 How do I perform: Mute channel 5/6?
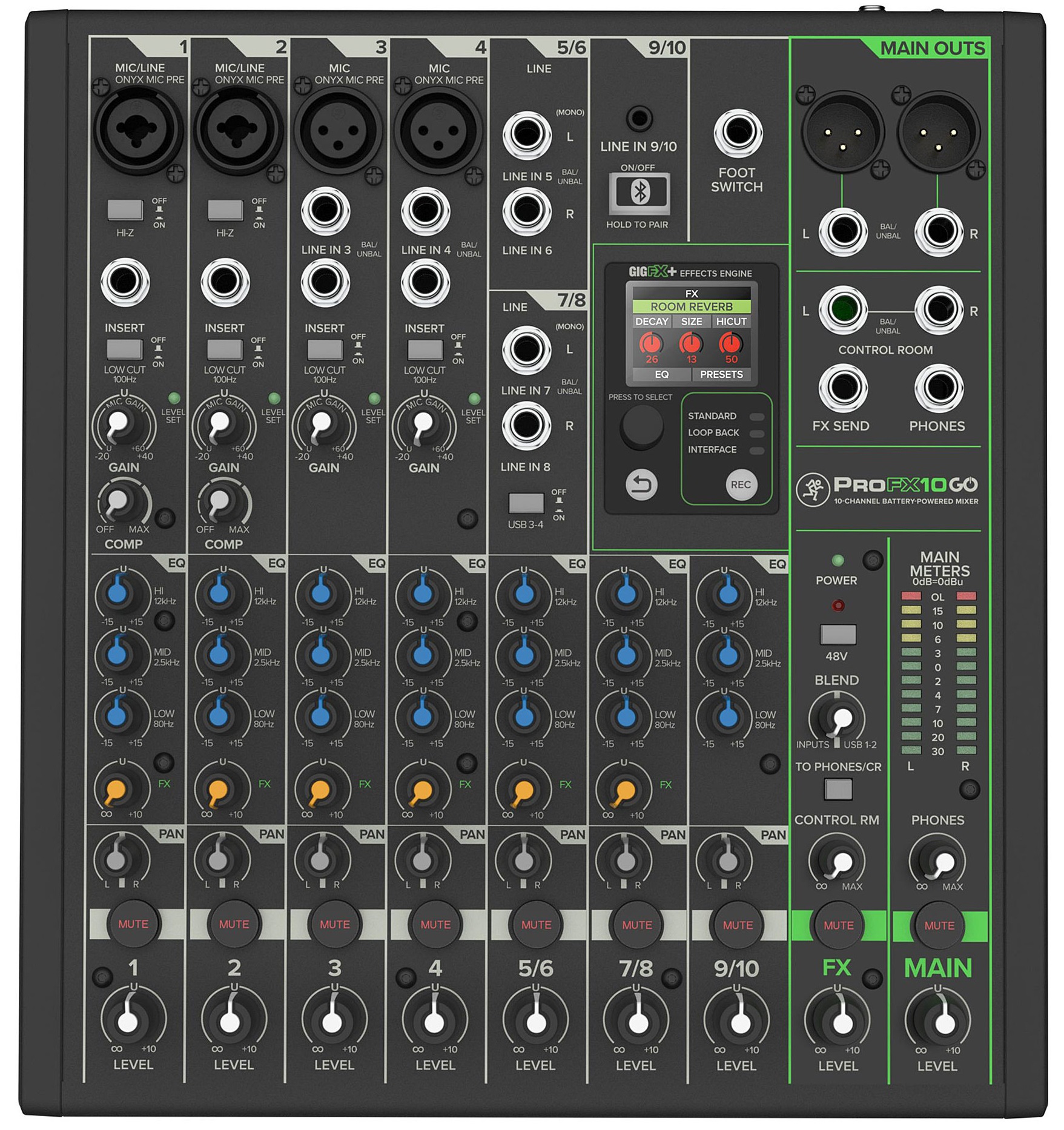point(535,925)
